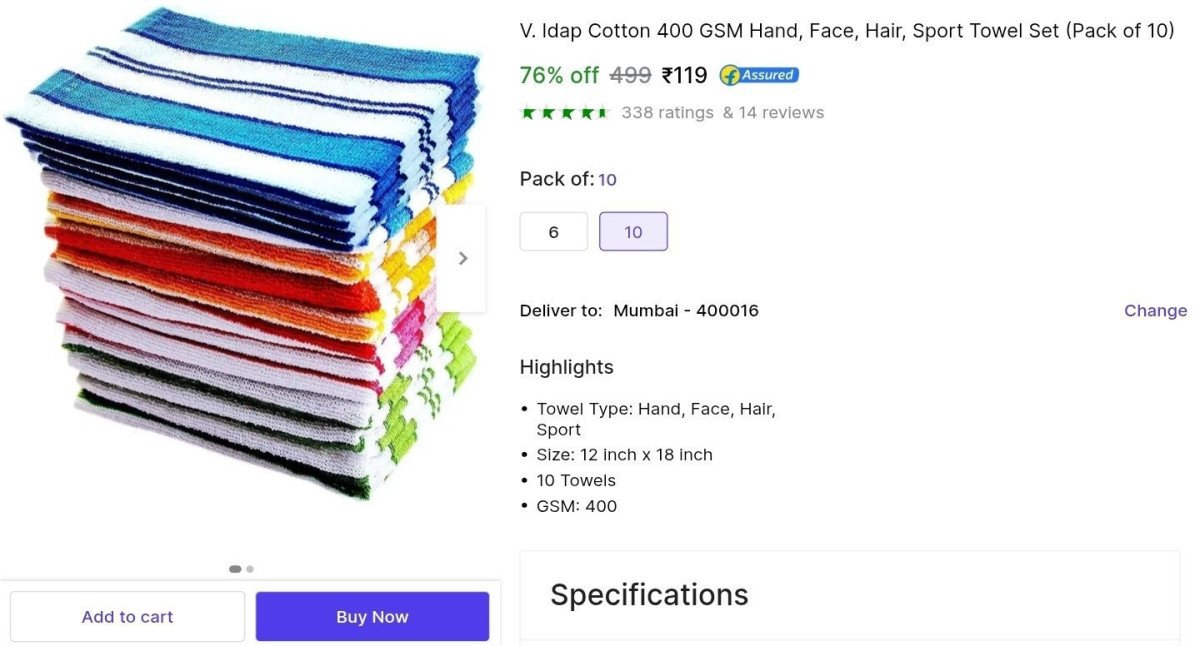
Task: Click the Highlights section heading
Action: click(567, 367)
